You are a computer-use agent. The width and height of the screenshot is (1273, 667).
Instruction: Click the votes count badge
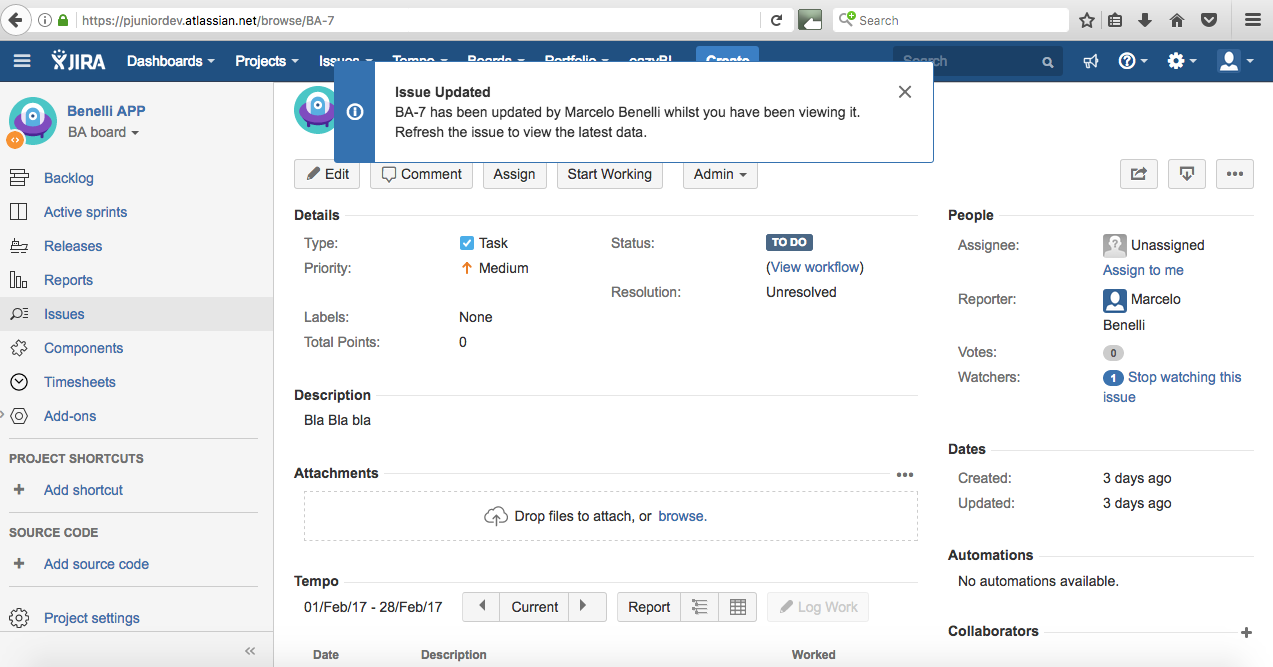coord(1113,353)
